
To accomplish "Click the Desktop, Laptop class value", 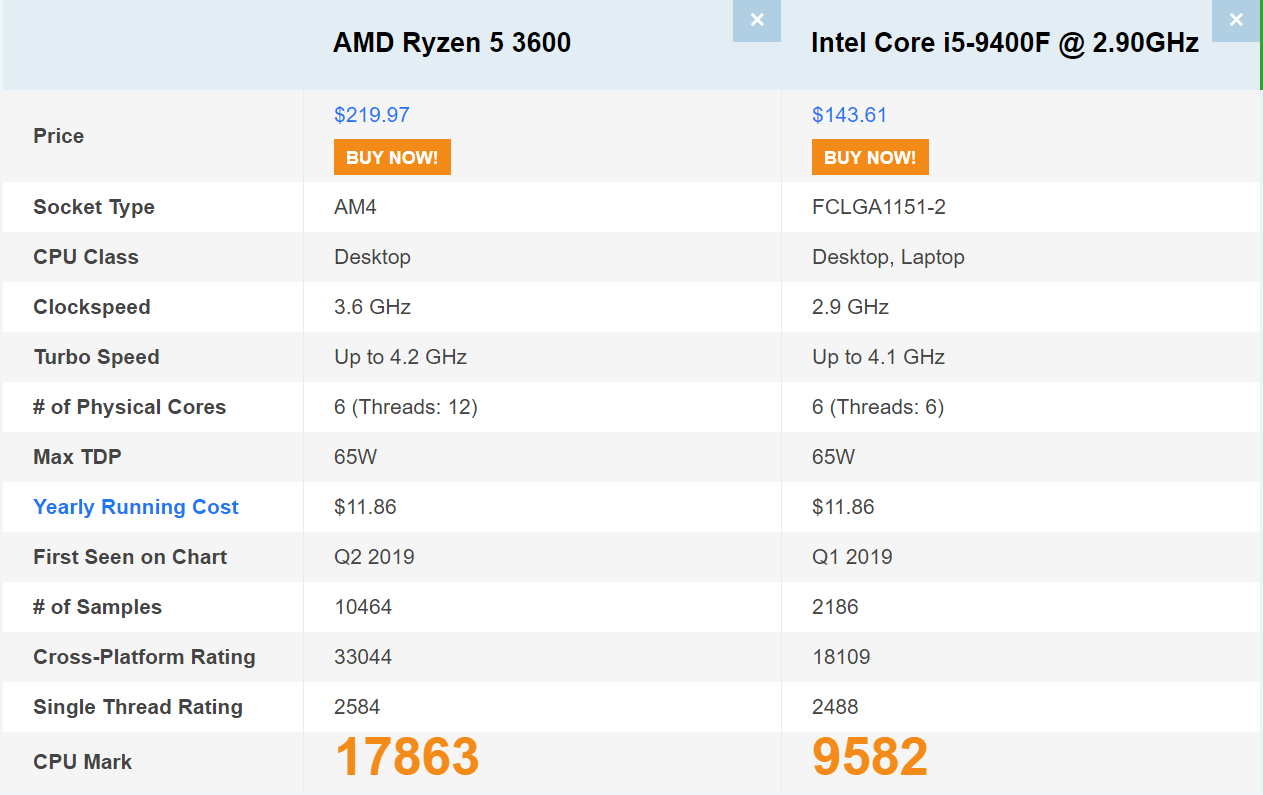I will 889,257.
